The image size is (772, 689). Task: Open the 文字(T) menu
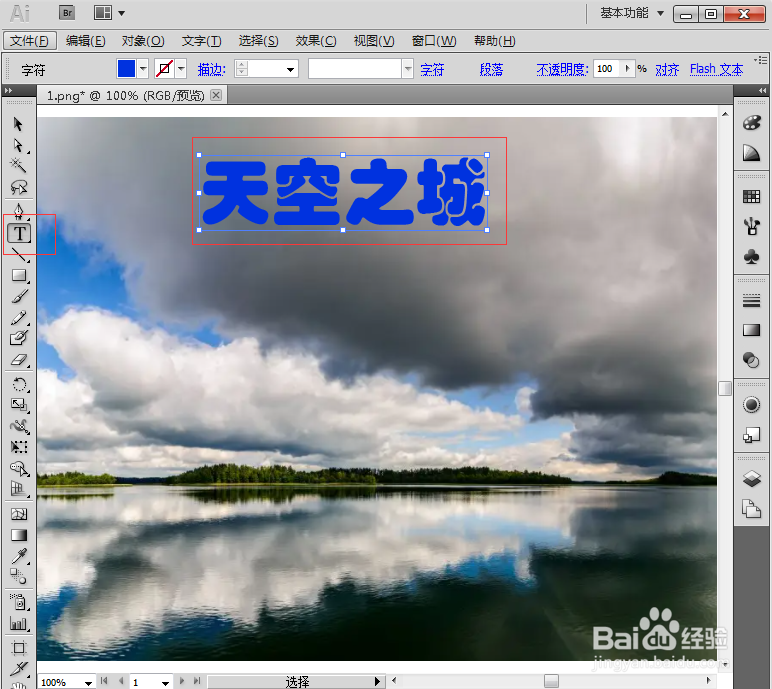[x=201, y=41]
